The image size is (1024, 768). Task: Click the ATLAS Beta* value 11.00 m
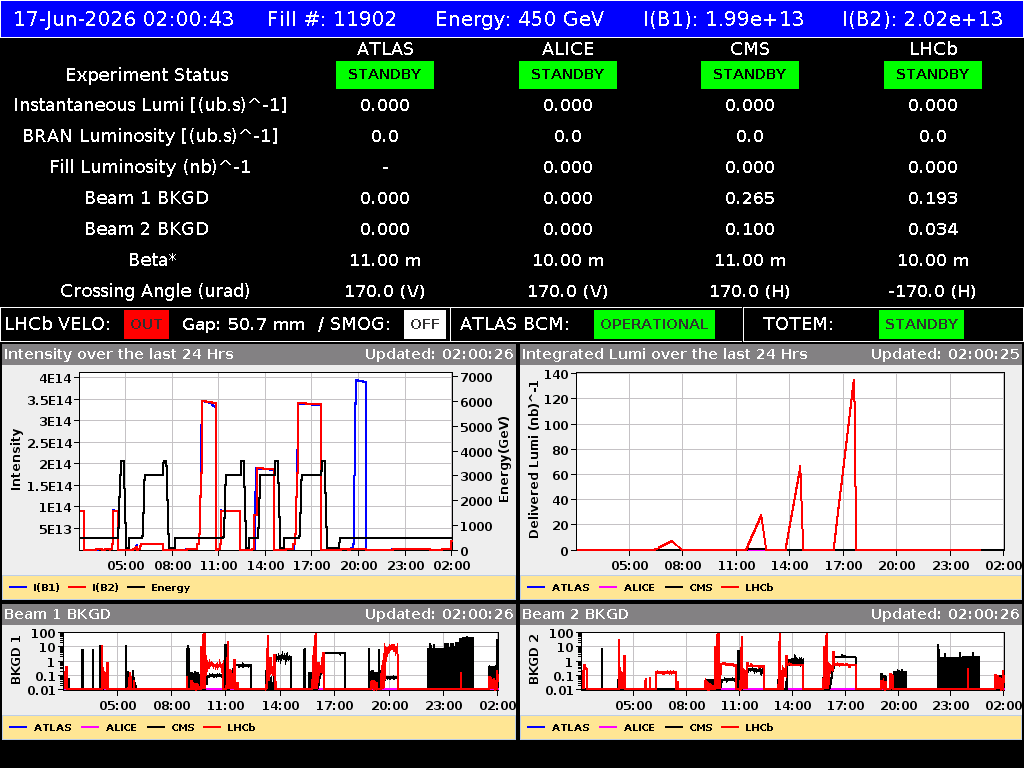click(x=385, y=261)
